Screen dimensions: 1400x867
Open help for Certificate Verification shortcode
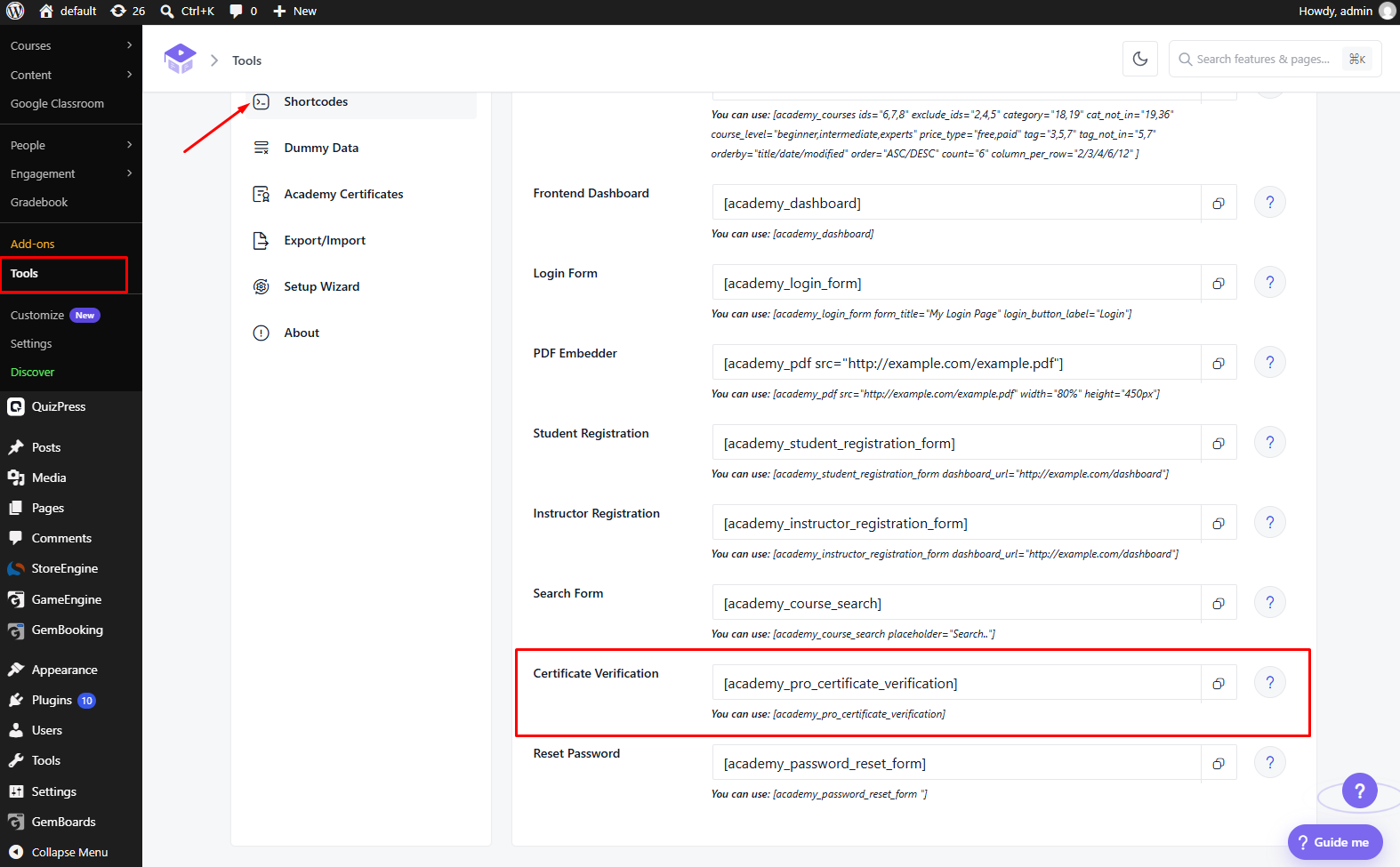[x=1270, y=683]
